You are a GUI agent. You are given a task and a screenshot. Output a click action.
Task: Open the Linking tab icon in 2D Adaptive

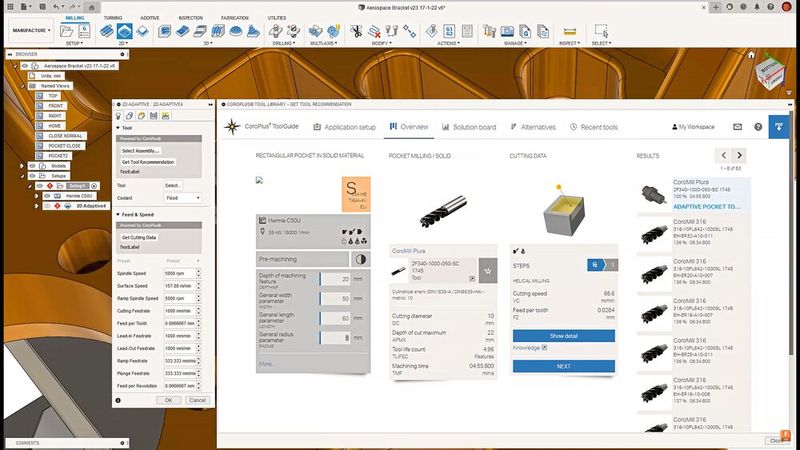(x=165, y=116)
